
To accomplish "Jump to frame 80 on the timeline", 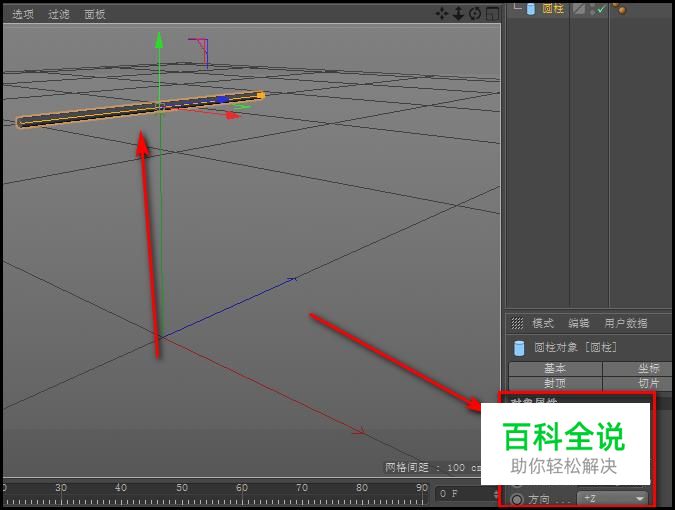I will tap(362, 488).
